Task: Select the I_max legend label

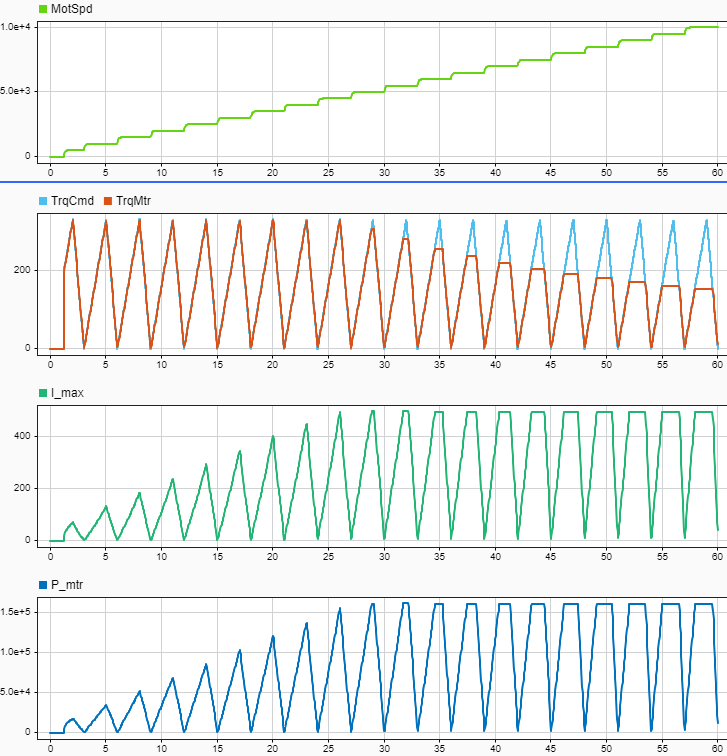Action: pyautogui.click(x=66, y=393)
